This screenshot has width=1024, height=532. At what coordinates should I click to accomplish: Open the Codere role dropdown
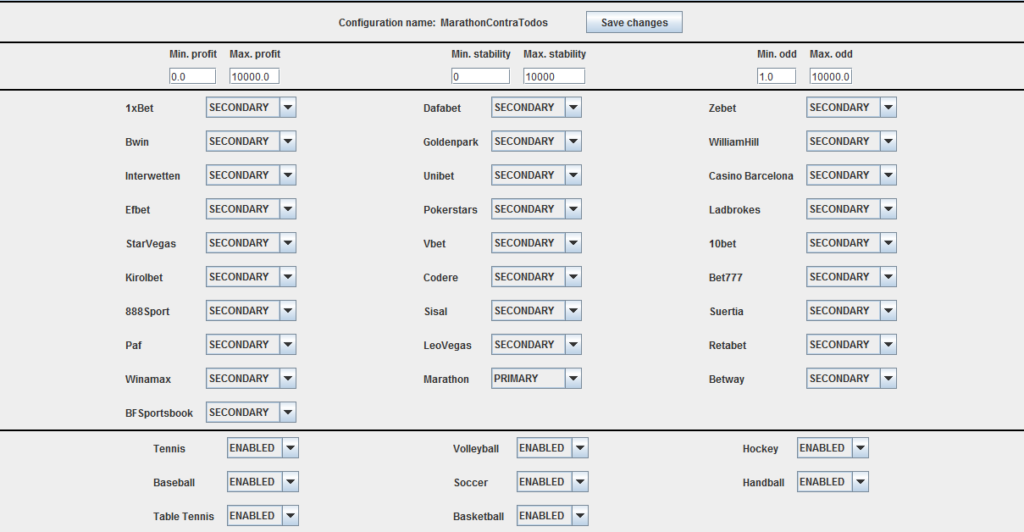[x=536, y=277]
